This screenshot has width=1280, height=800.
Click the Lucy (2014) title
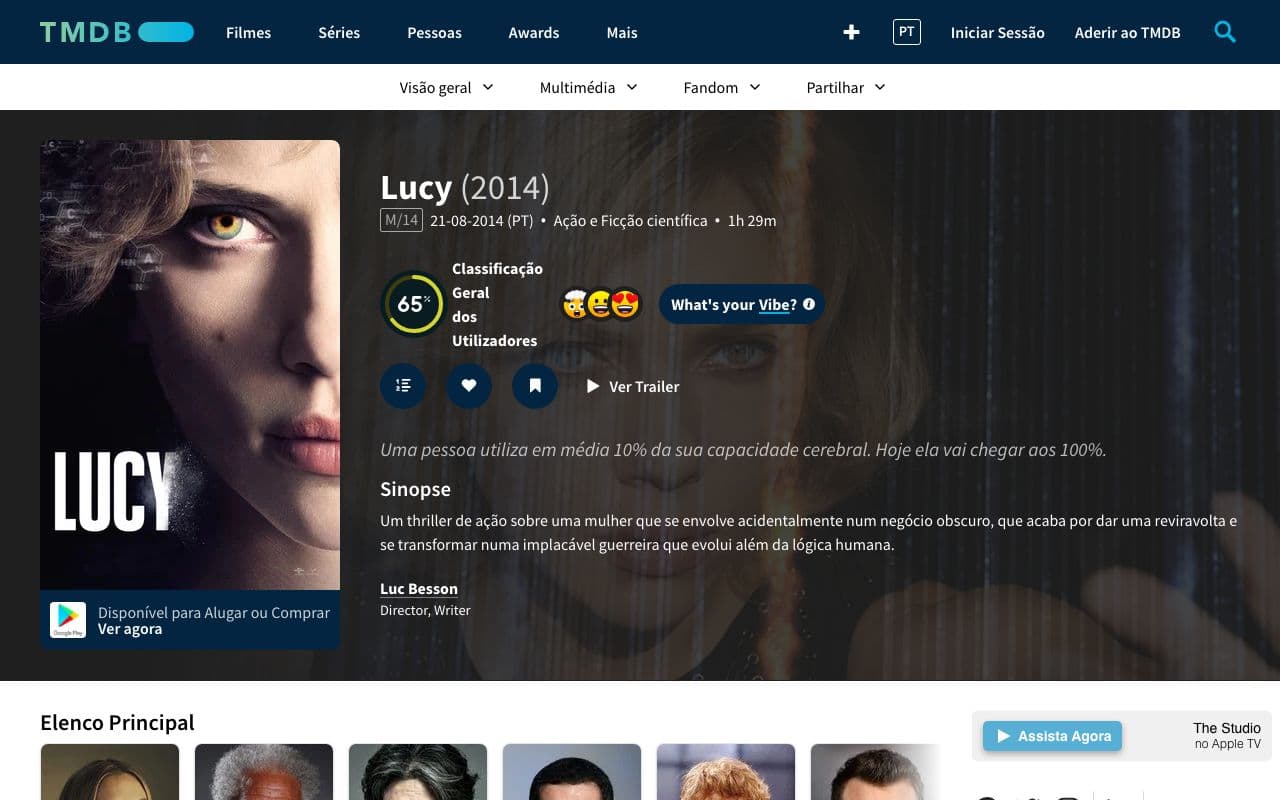[465, 188]
